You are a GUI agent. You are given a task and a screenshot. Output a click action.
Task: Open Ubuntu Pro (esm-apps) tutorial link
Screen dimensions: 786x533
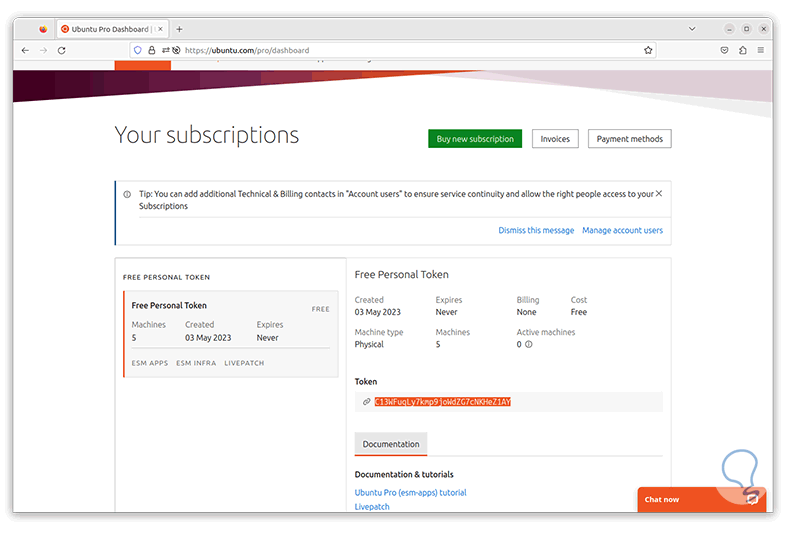click(411, 492)
